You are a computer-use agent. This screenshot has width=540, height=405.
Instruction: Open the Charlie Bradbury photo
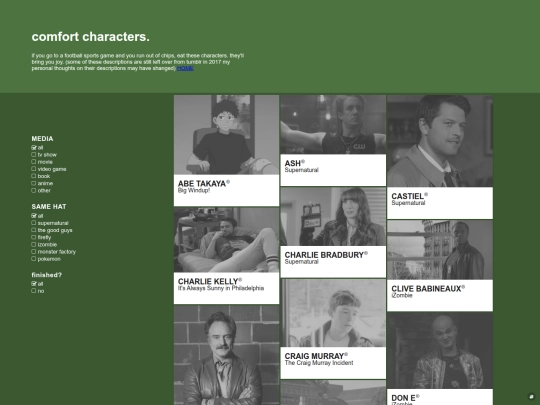click(333, 216)
